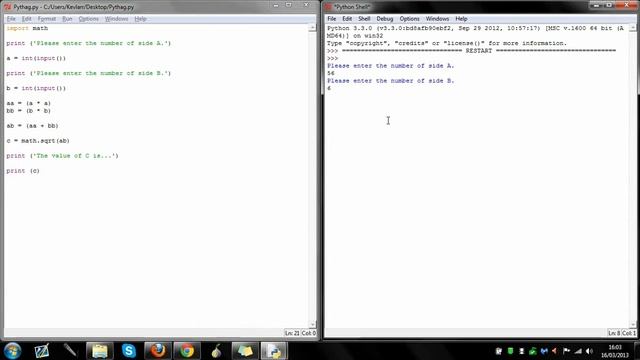The height and width of the screenshot is (360, 640).
Task: Click the 'The value of C is...' print line
Action: point(62,156)
